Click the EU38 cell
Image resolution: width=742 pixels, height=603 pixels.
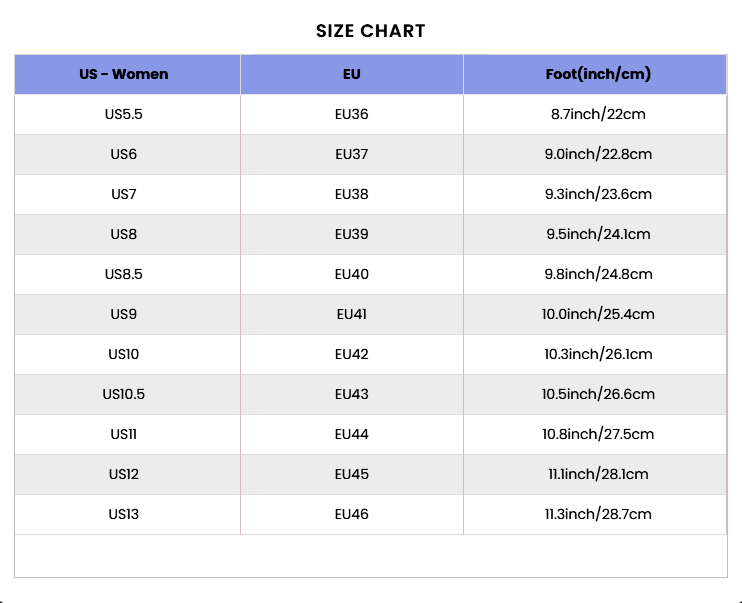351,194
